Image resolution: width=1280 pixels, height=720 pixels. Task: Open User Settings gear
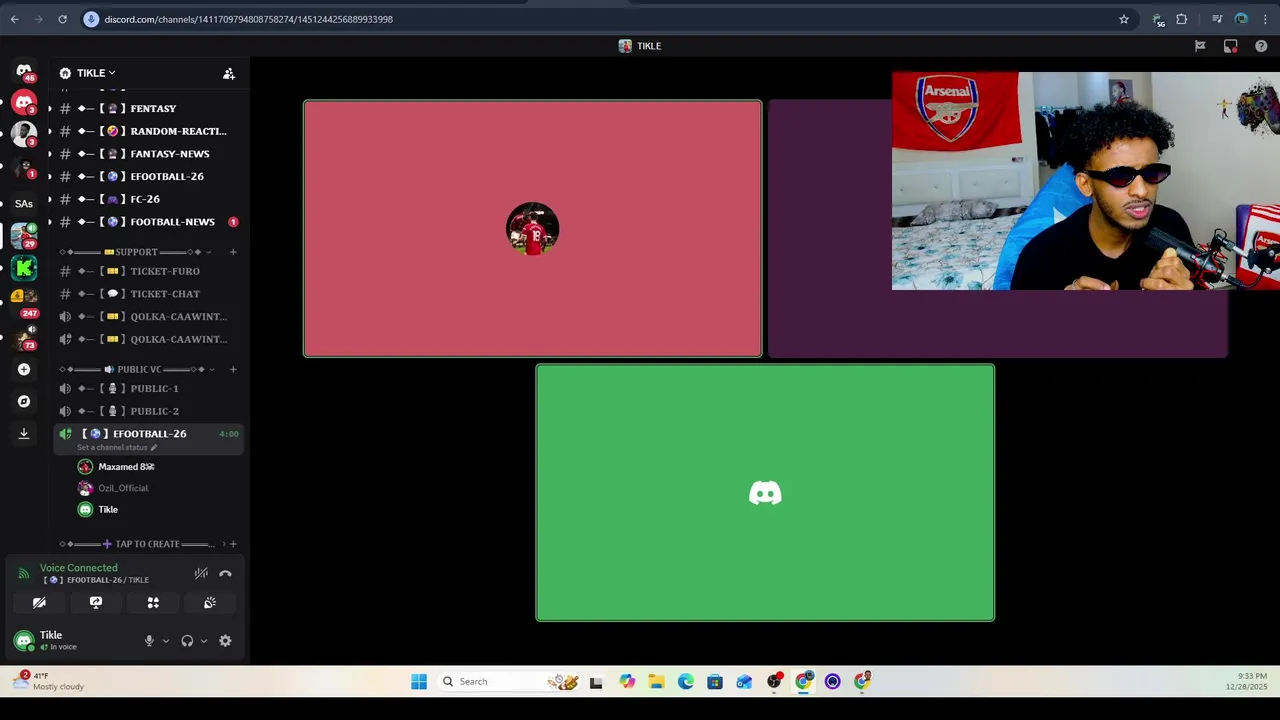[225, 641]
